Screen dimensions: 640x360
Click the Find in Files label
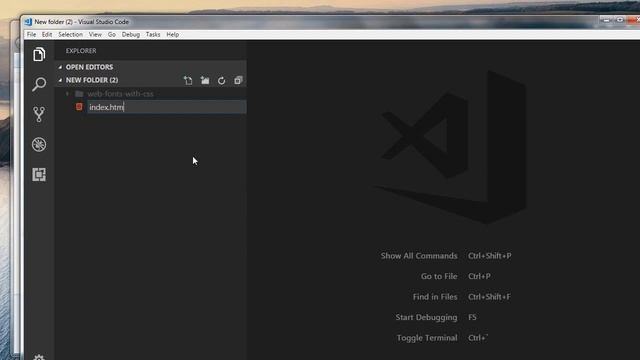pyautogui.click(x=435, y=297)
